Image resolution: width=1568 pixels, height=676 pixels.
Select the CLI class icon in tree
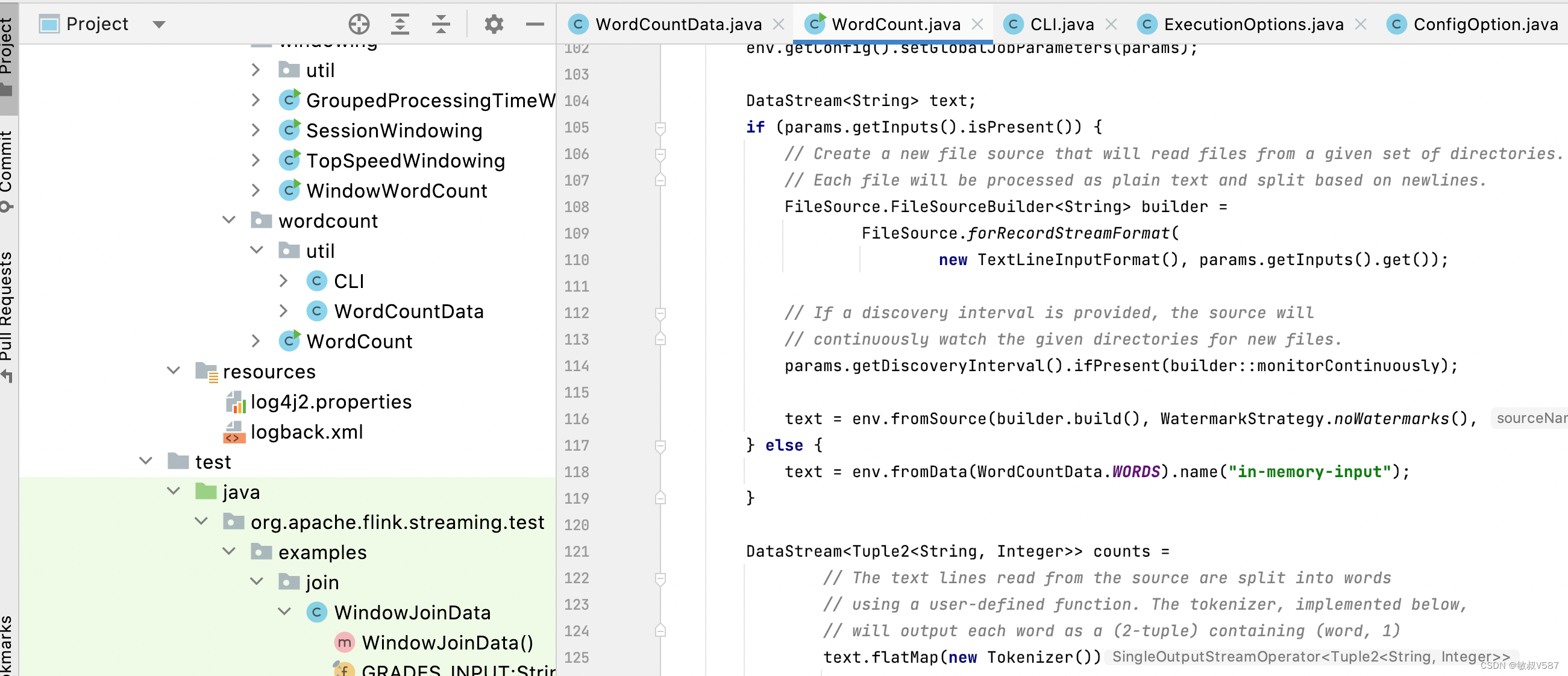click(316, 281)
